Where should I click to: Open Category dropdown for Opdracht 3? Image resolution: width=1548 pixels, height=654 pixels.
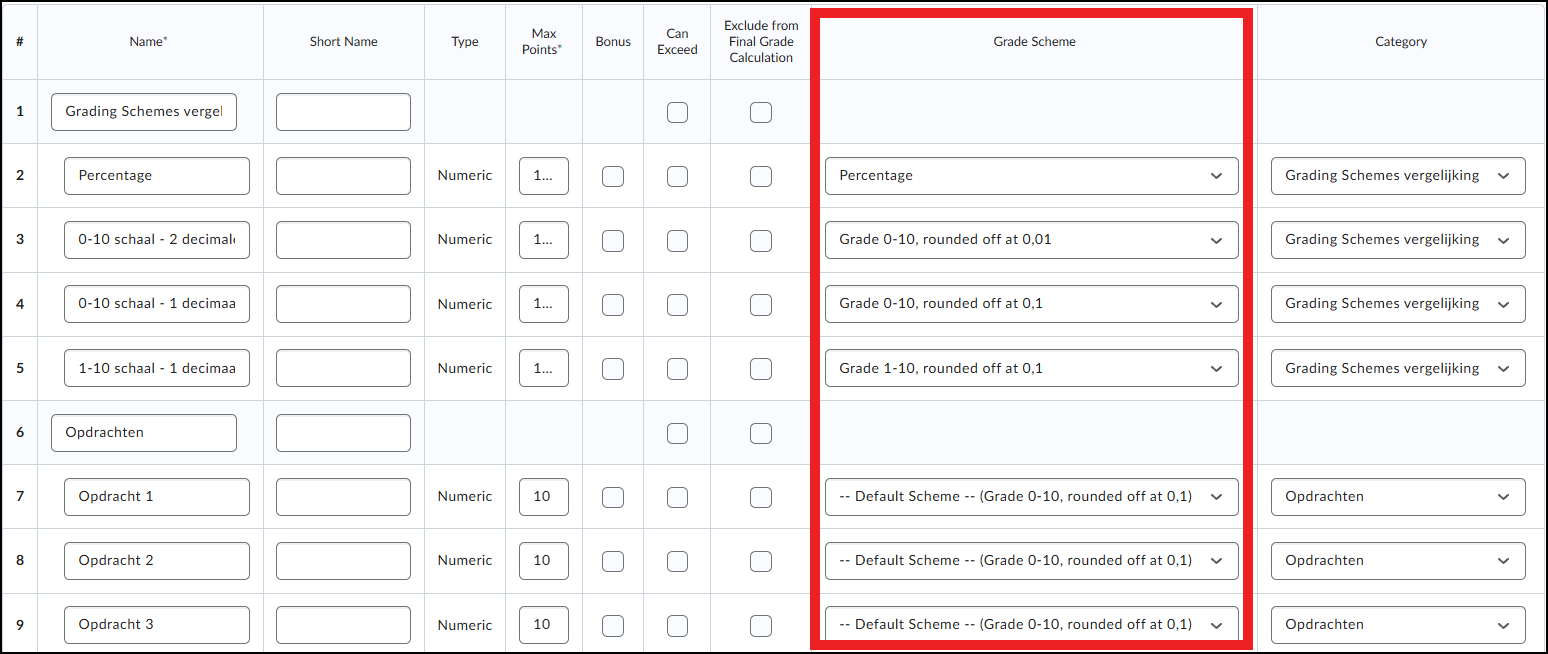click(1397, 625)
